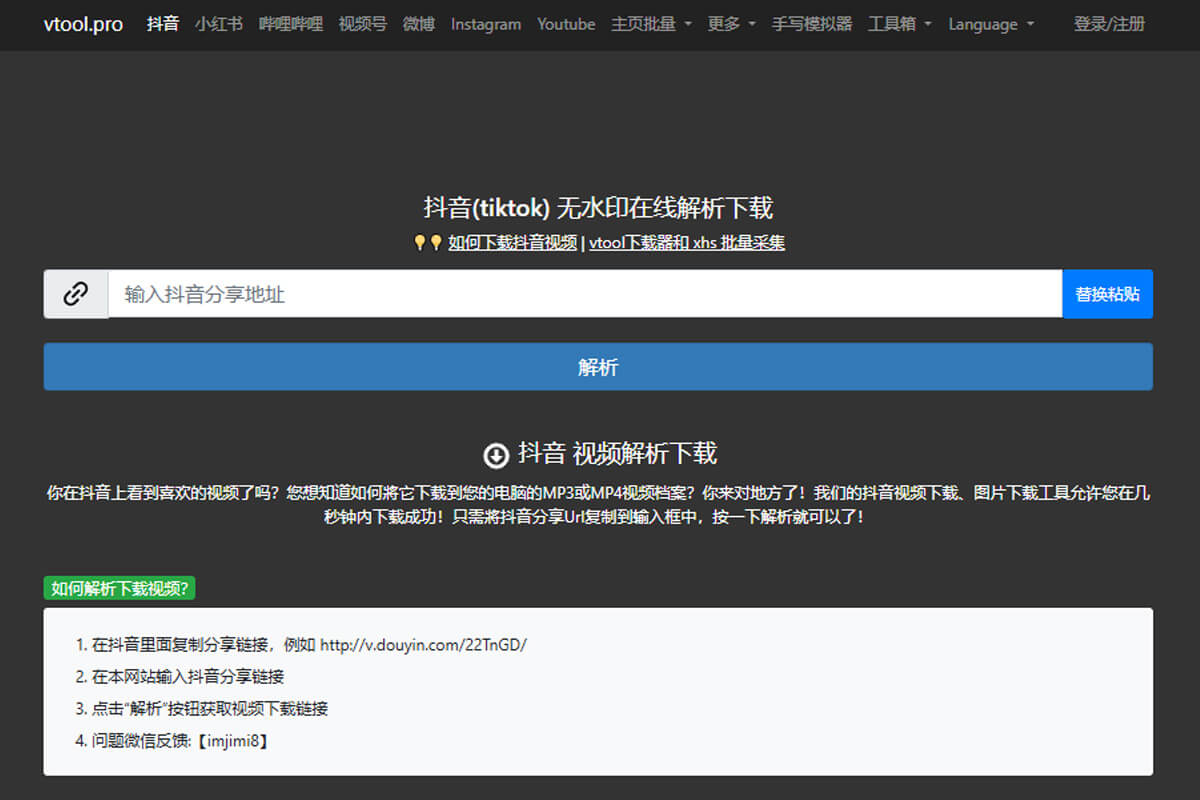Open the 小红书 navigation item

point(219,24)
